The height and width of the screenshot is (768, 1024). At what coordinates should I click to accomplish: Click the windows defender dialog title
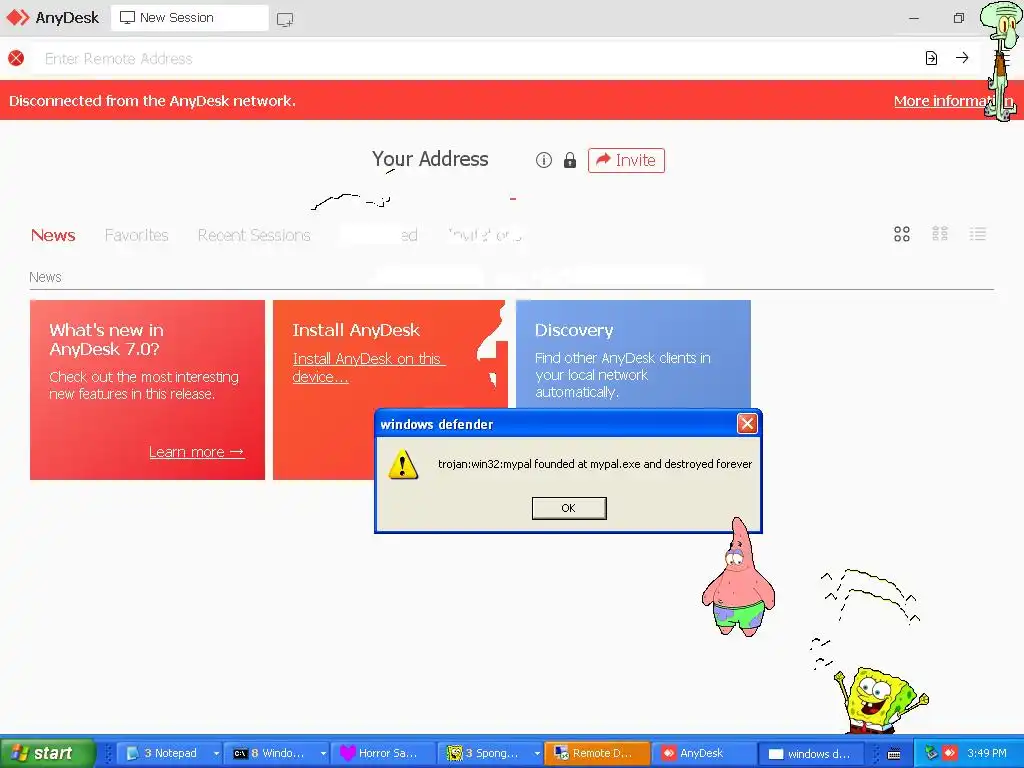pyautogui.click(x=437, y=424)
